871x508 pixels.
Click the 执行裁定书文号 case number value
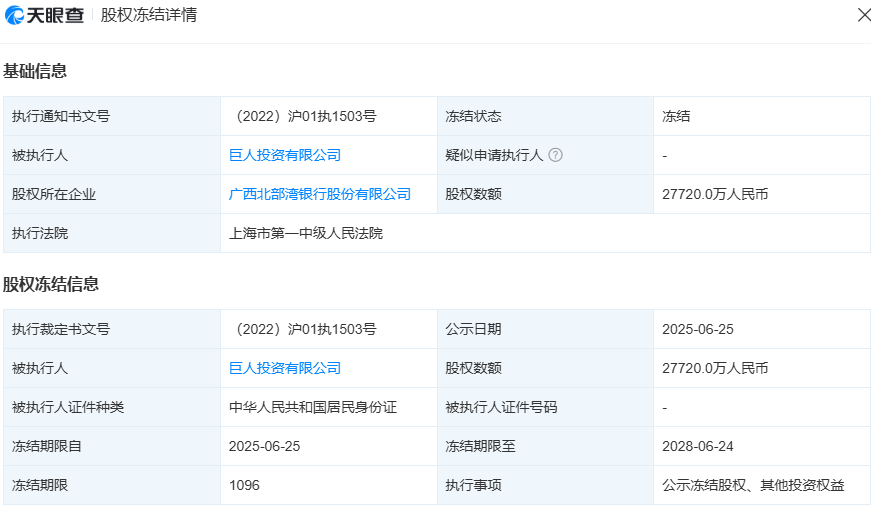[304, 329]
